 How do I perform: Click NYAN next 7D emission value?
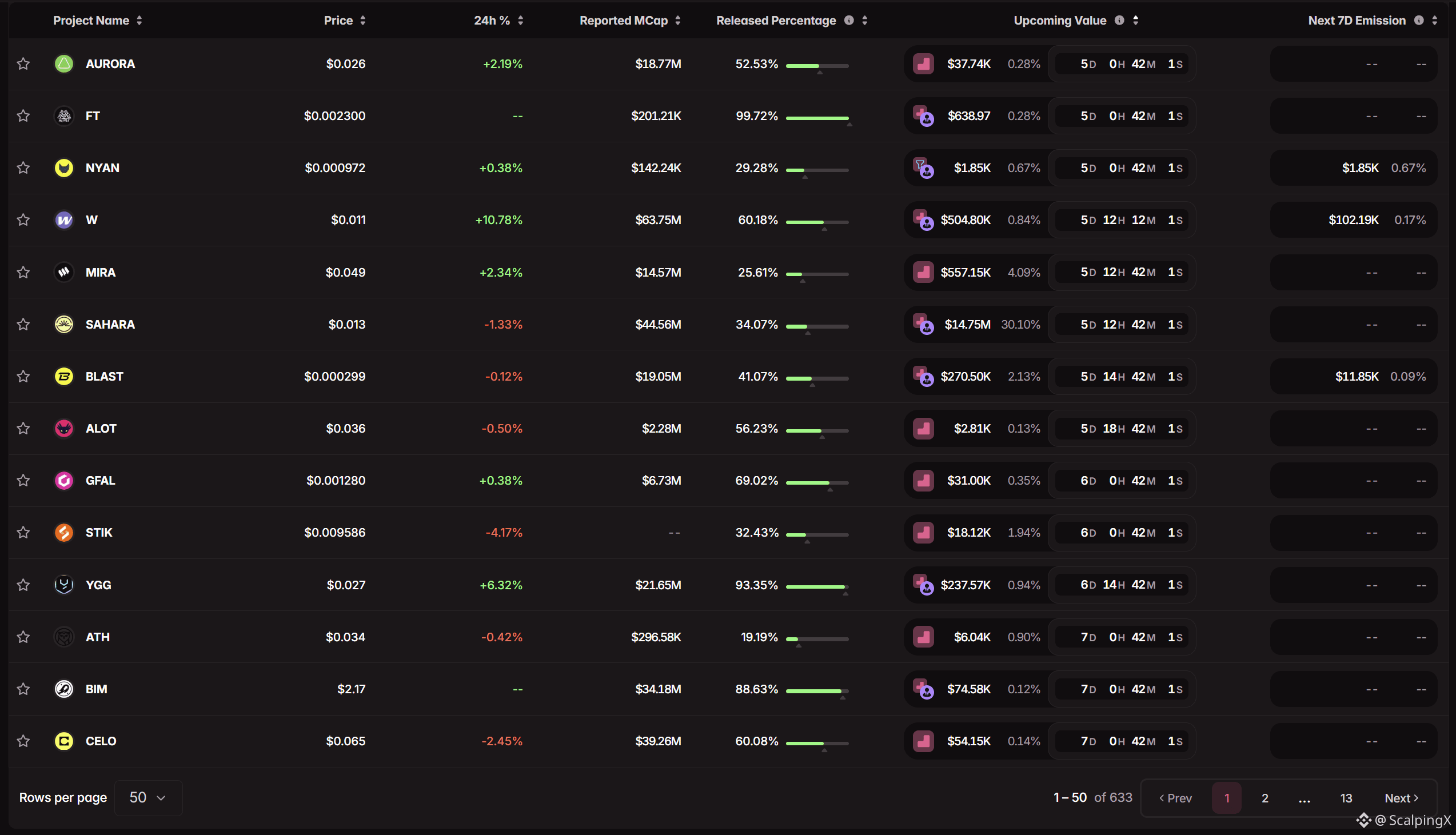click(x=1360, y=168)
